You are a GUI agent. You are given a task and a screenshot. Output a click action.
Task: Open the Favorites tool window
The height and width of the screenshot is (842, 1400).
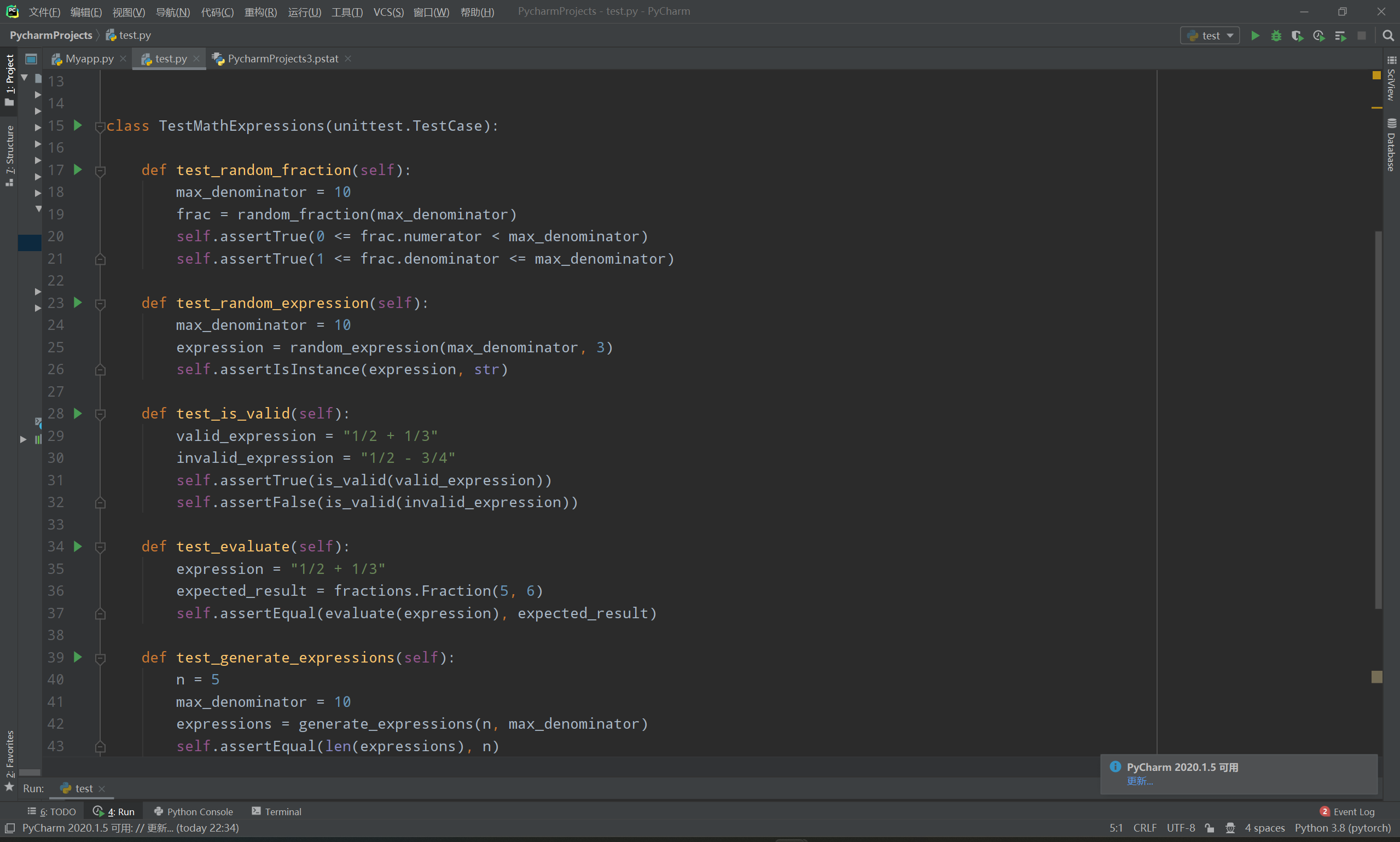tap(10, 760)
